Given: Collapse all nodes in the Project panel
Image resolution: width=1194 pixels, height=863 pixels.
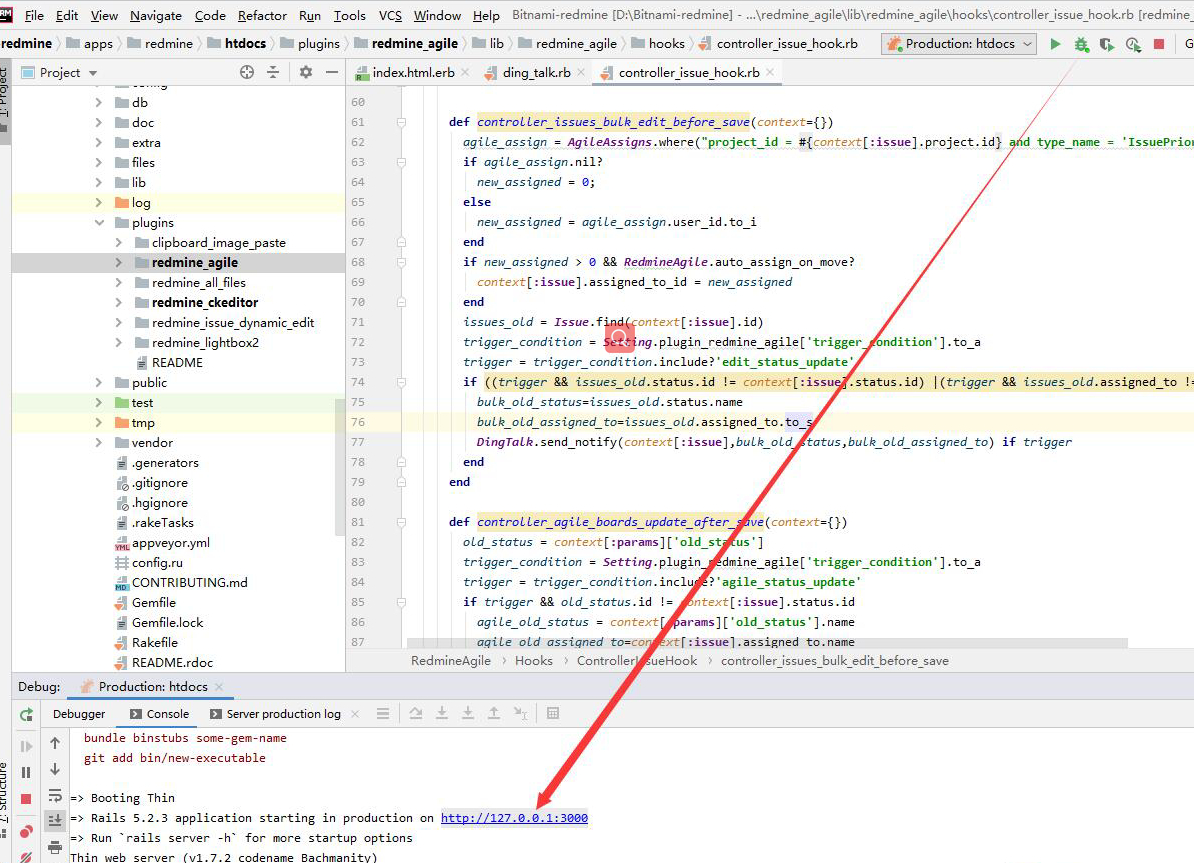Looking at the screenshot, I should click(273, 72).
